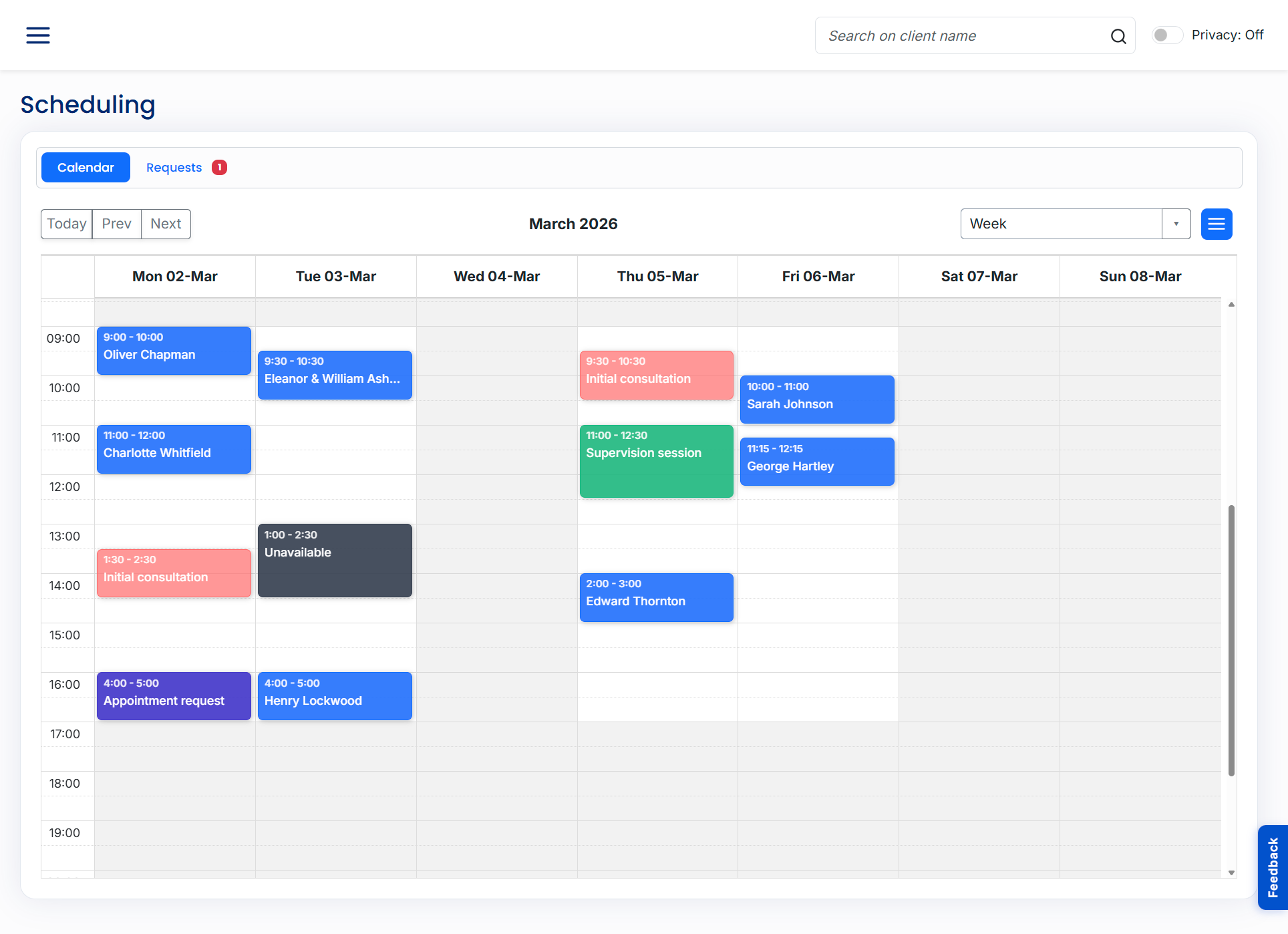Open George Hartley 11:15 appointment
The image size is (1288, 934).
click(x=817, y=462)
